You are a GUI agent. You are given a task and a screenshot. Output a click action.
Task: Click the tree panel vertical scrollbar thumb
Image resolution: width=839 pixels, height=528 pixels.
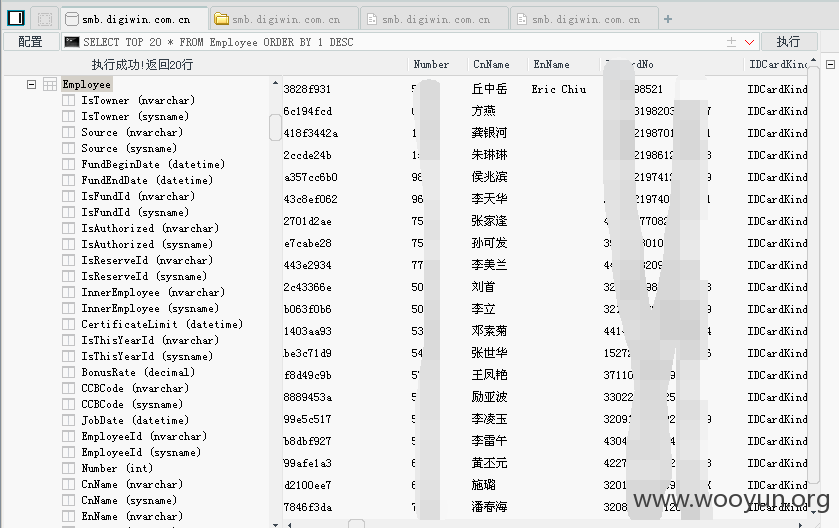coord(275,127)
